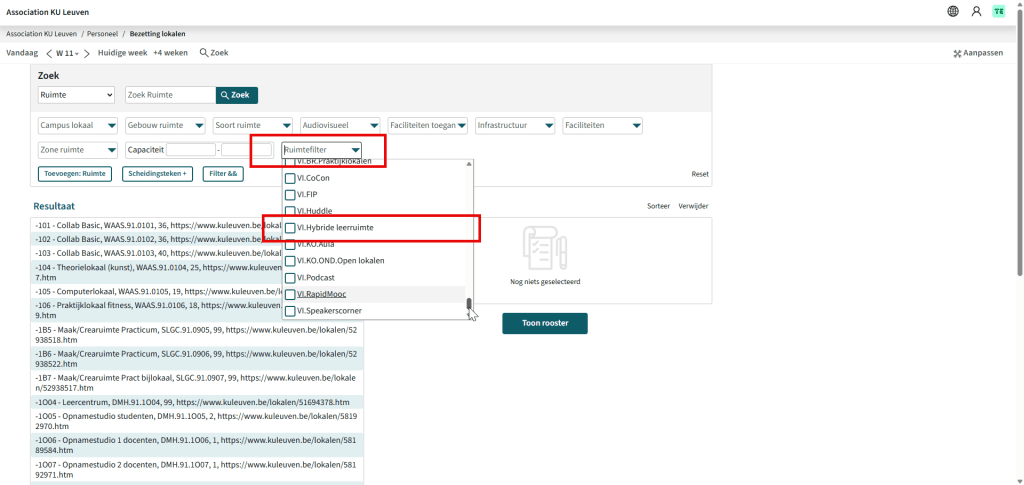The image size is (1024, 485).
Task: Click the Toon rooster button
Action: [x=544, y=323]
